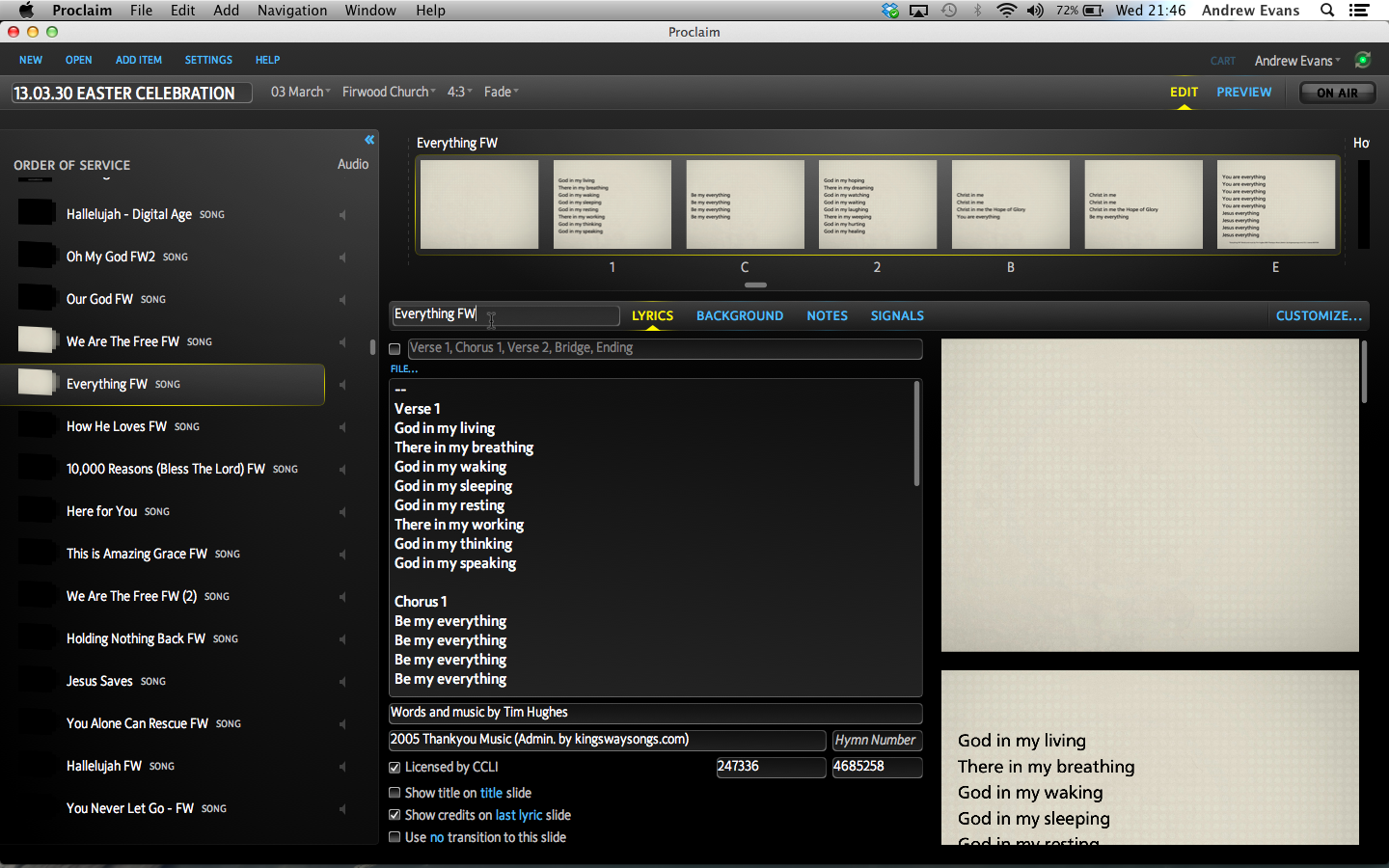This screenshot has height=868, width=1389.
Task: Select the Ending slide thumbnail labeled E
Action: tap(1276, 204)
